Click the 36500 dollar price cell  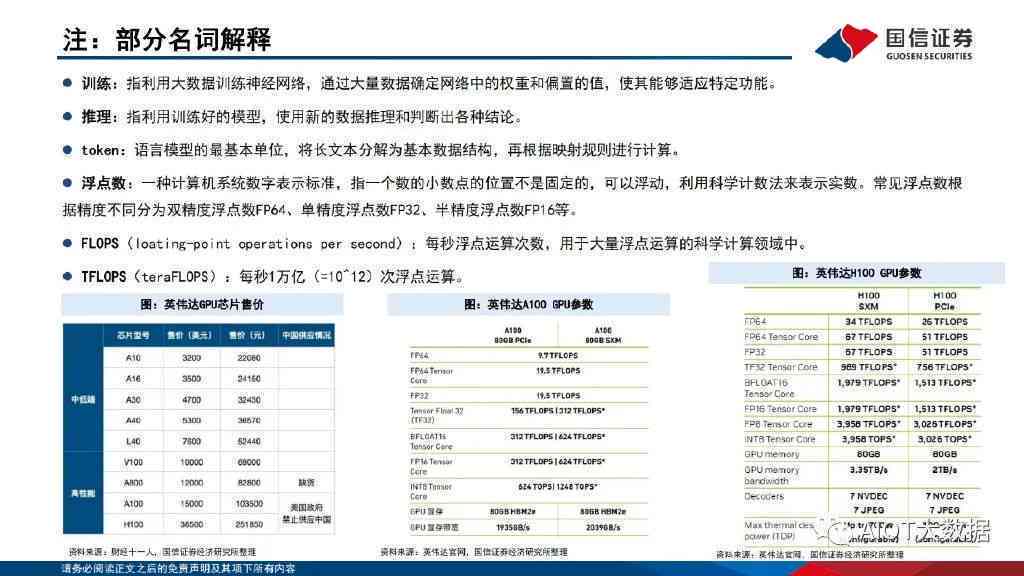(191, 524)
